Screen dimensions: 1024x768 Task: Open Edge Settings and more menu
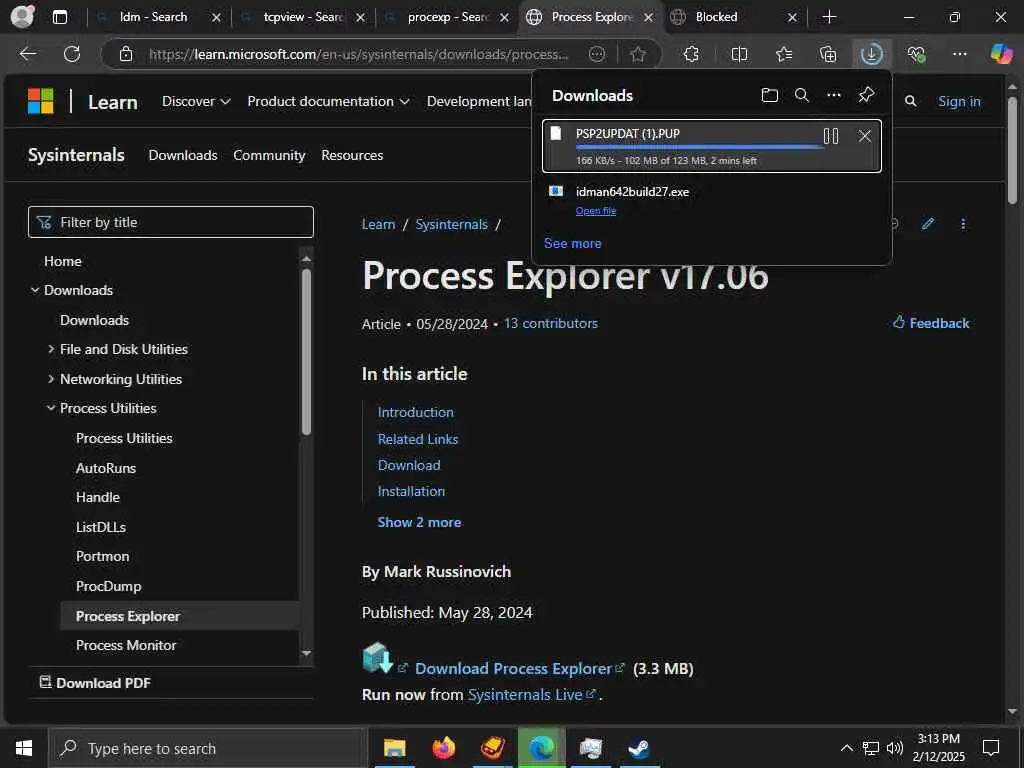tap(959, 54)
